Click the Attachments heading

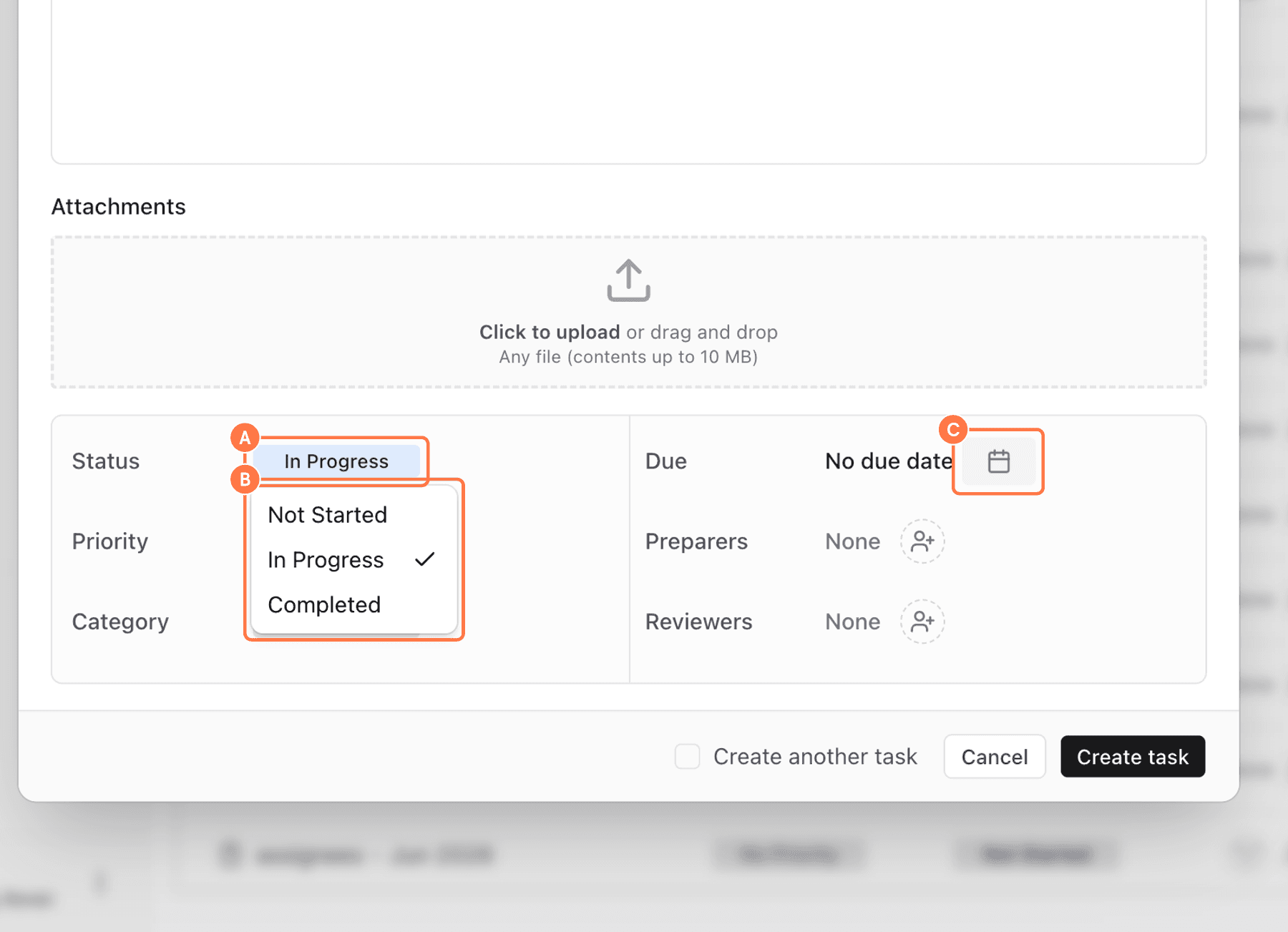tap(119, 207)
